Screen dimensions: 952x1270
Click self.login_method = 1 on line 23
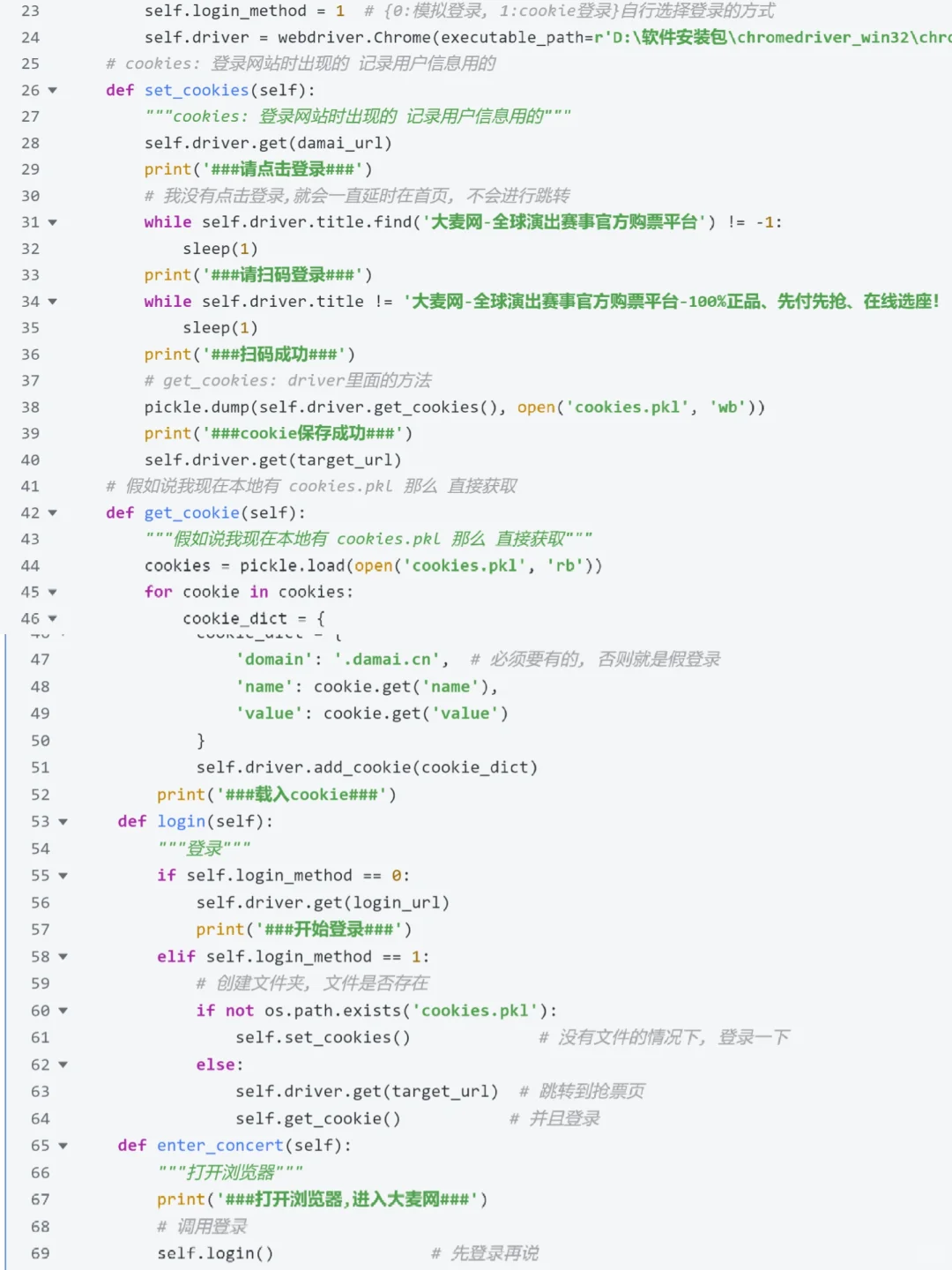coord(244,11)
